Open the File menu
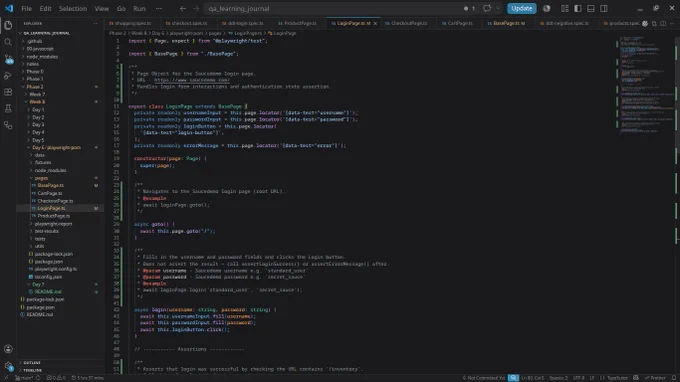Image resolution: width=680 pixels, height=382 pixels. tap(26, 8)
